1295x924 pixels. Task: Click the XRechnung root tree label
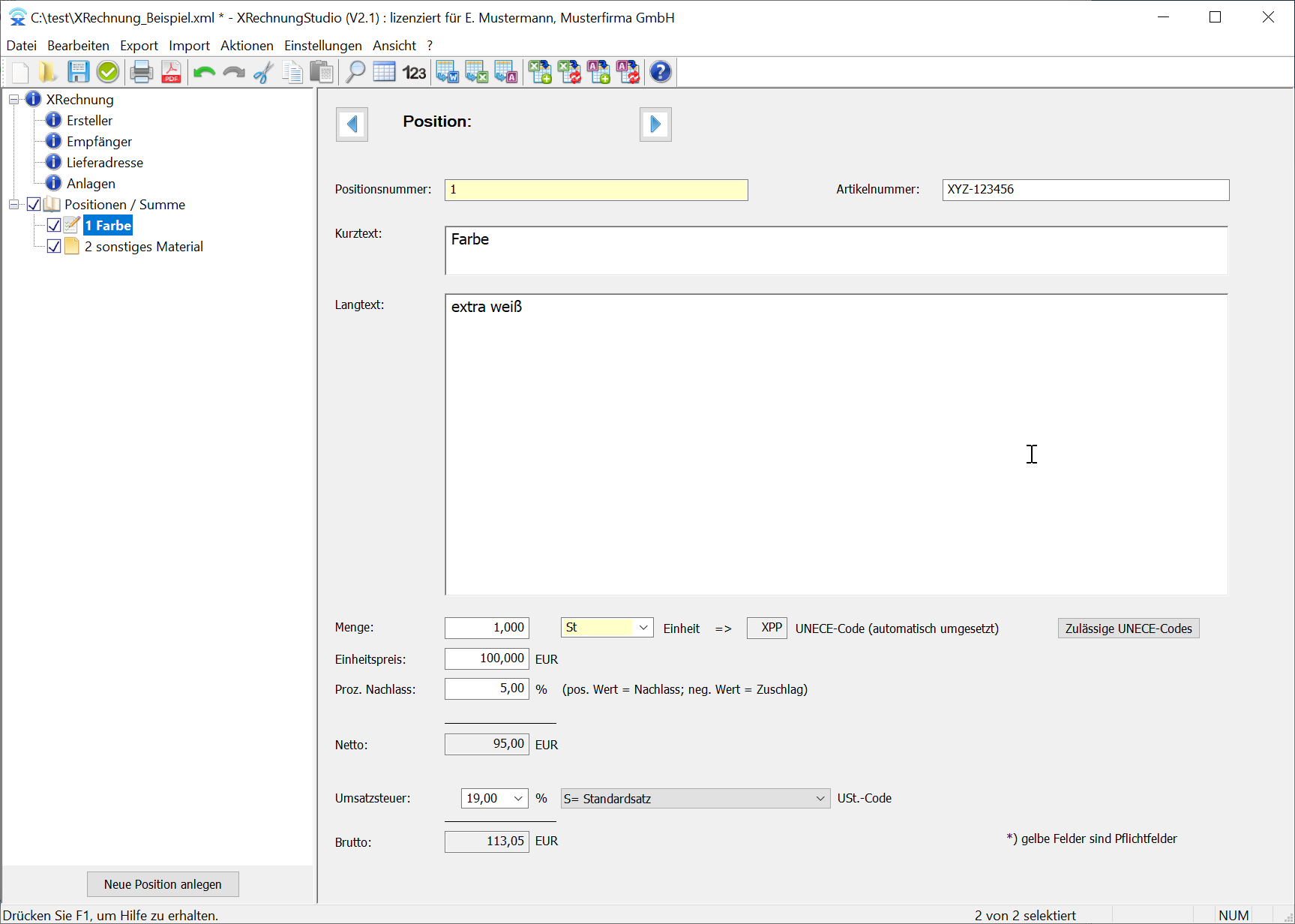coord(79,99)
